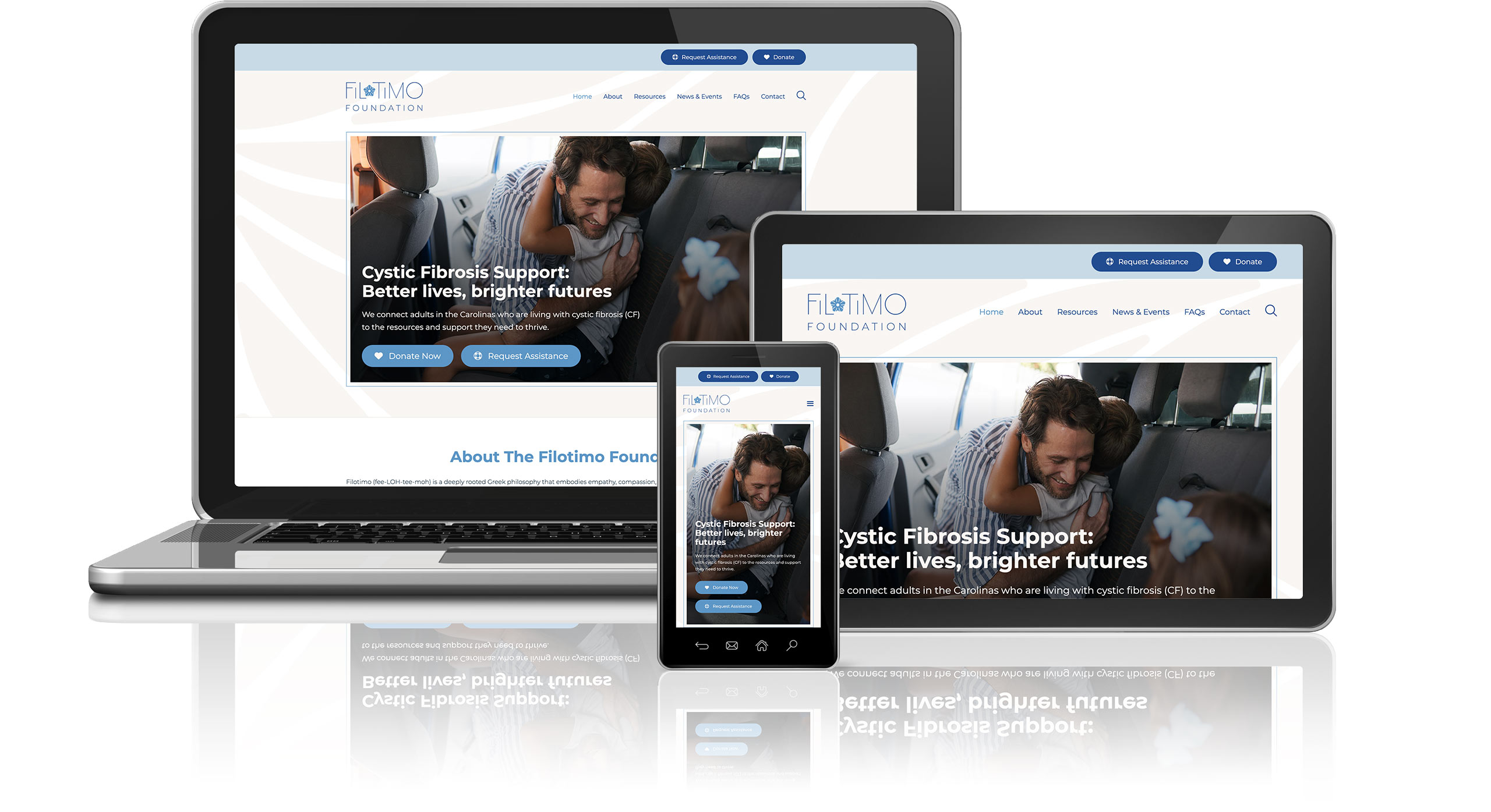
Task: Select the Contact menu tab
Action: coord(771,97)
